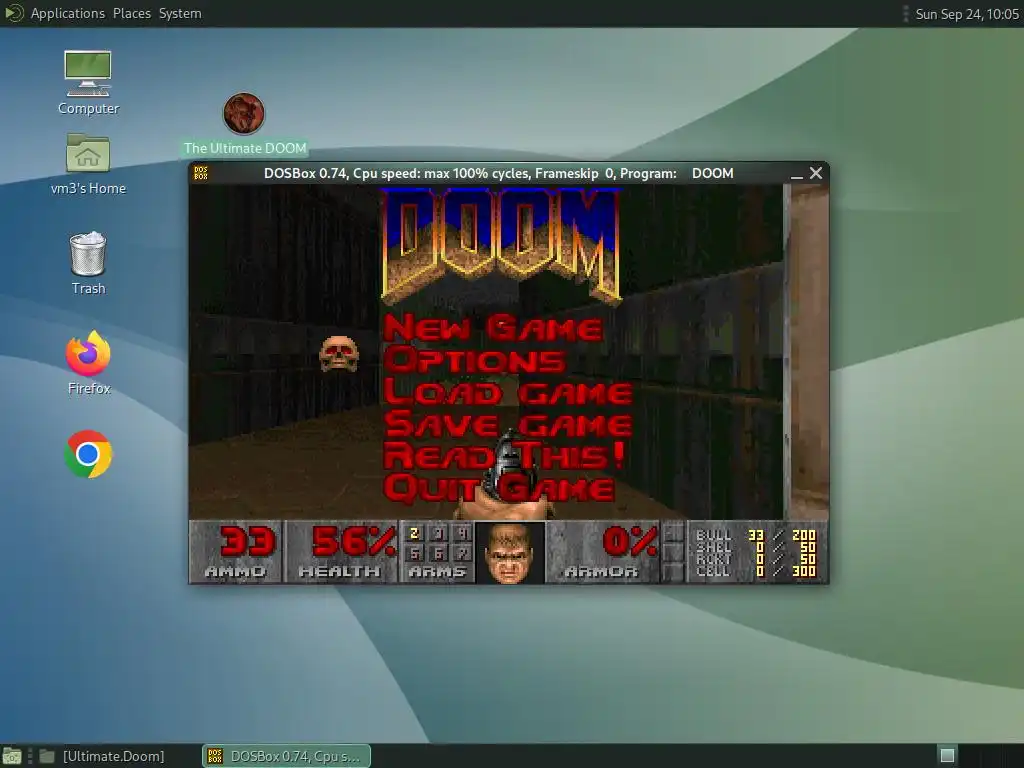Image resolution: width=1024 pixels, height=768 pixels.
Task: Click the 33 AMMO counter
Action: (x=236, y=552)
